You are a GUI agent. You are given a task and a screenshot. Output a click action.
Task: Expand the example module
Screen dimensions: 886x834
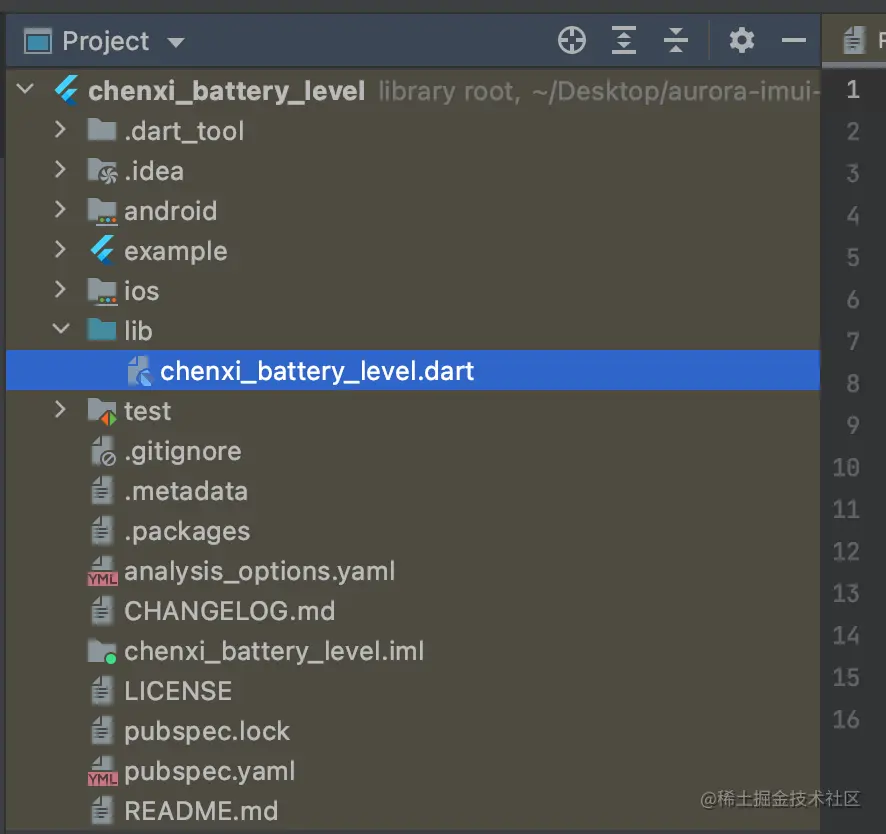pyautogui.click(x=60, y=250)
